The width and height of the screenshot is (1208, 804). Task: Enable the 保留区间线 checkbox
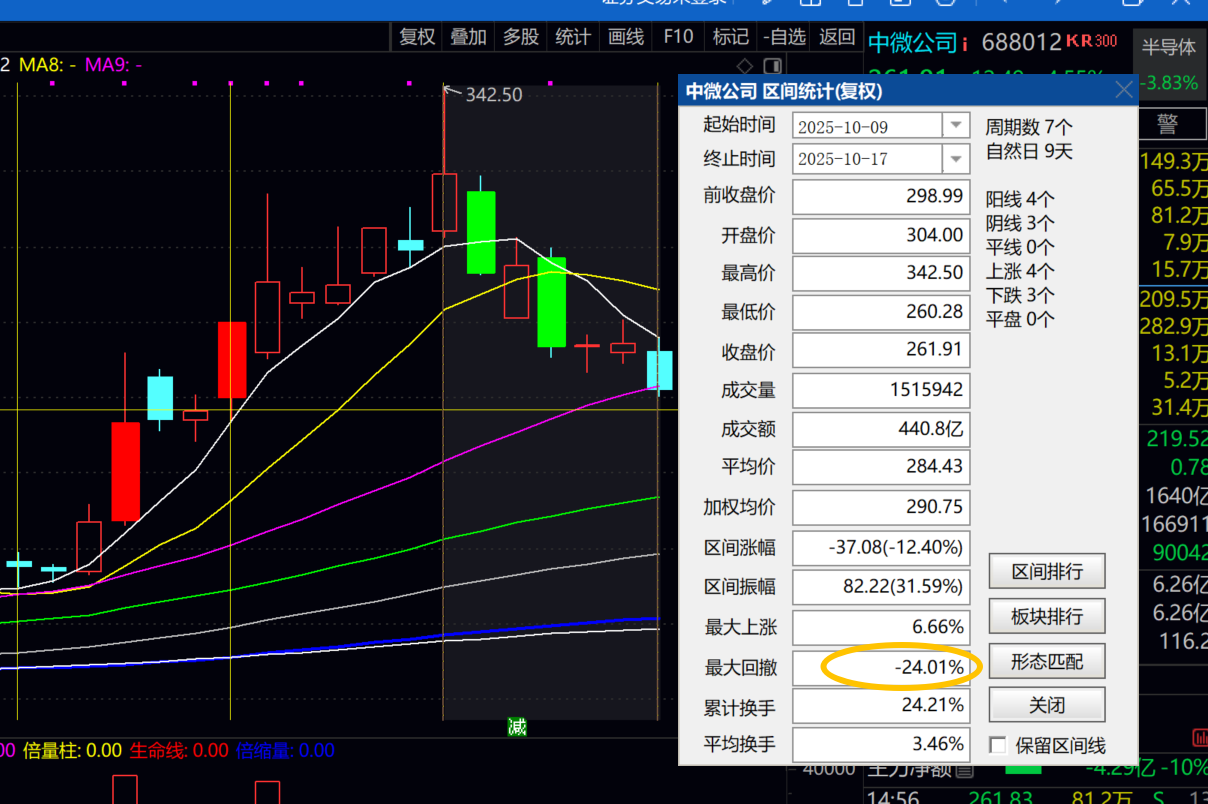[x=997, y=745]
